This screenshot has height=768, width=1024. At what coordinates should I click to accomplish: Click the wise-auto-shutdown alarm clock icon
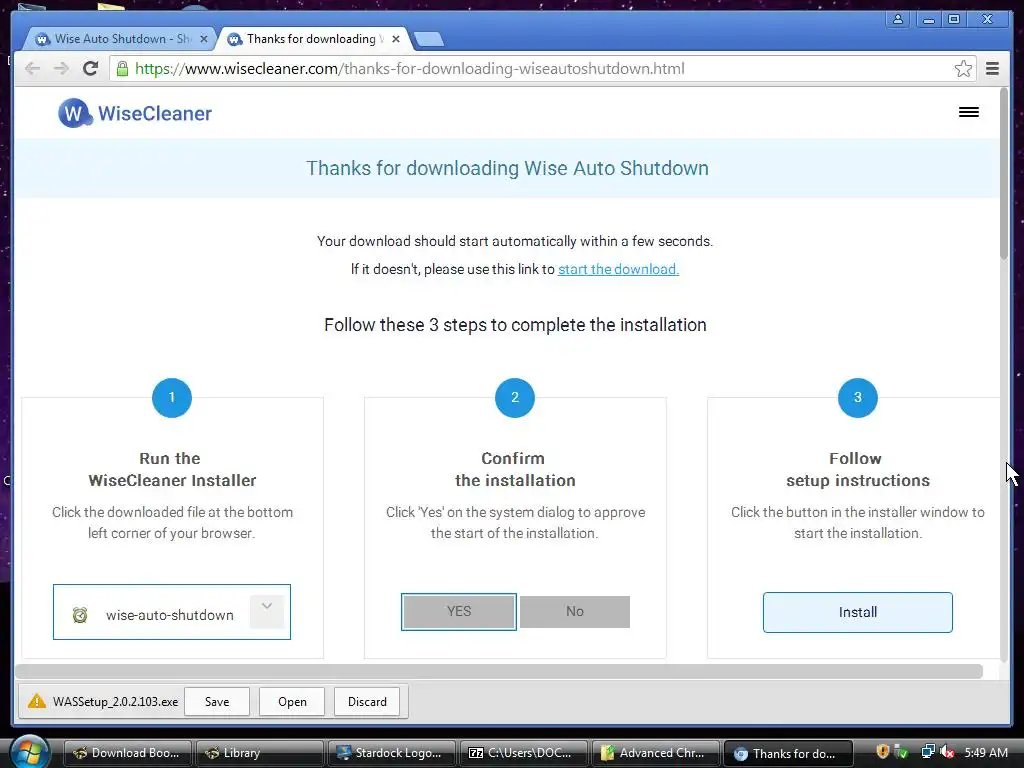(80, 615)
